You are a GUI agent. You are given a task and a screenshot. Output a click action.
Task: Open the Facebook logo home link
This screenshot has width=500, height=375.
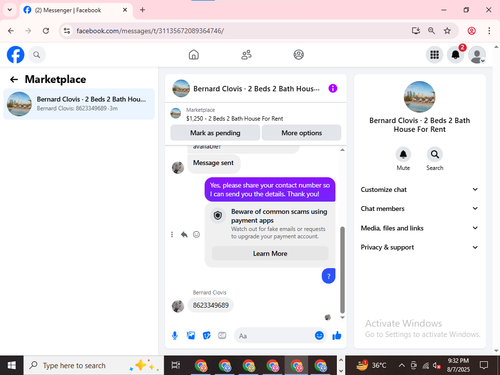(x=16, y=55)
